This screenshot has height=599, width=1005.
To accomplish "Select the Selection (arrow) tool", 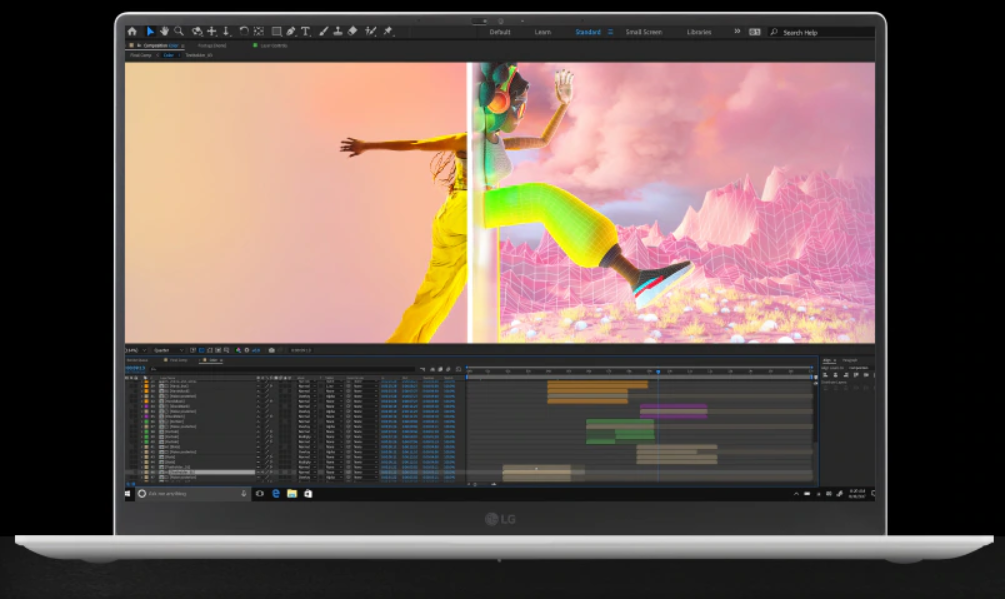I will [x=151, y=31].
